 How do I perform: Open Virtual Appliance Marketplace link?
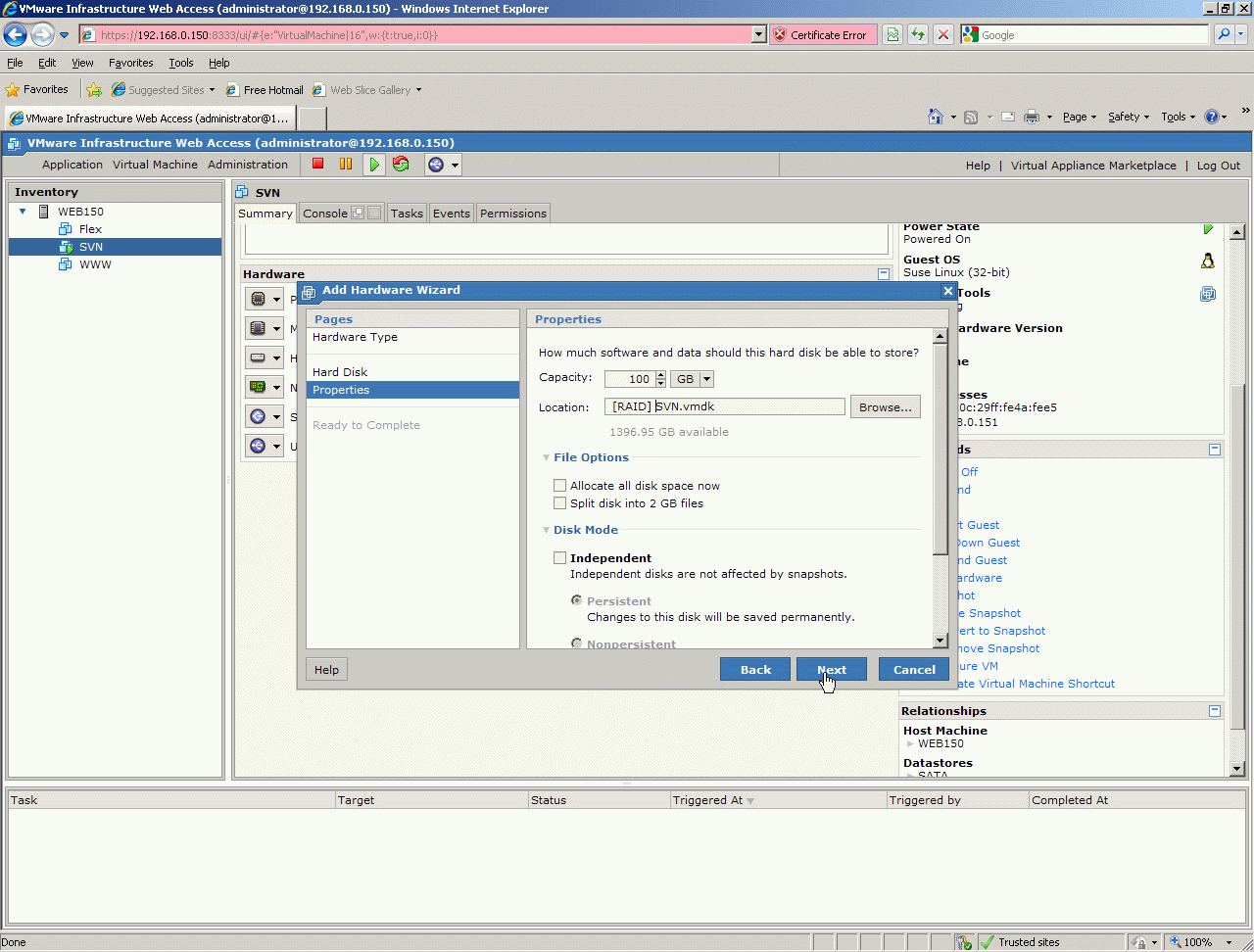tap(1093, 166)
